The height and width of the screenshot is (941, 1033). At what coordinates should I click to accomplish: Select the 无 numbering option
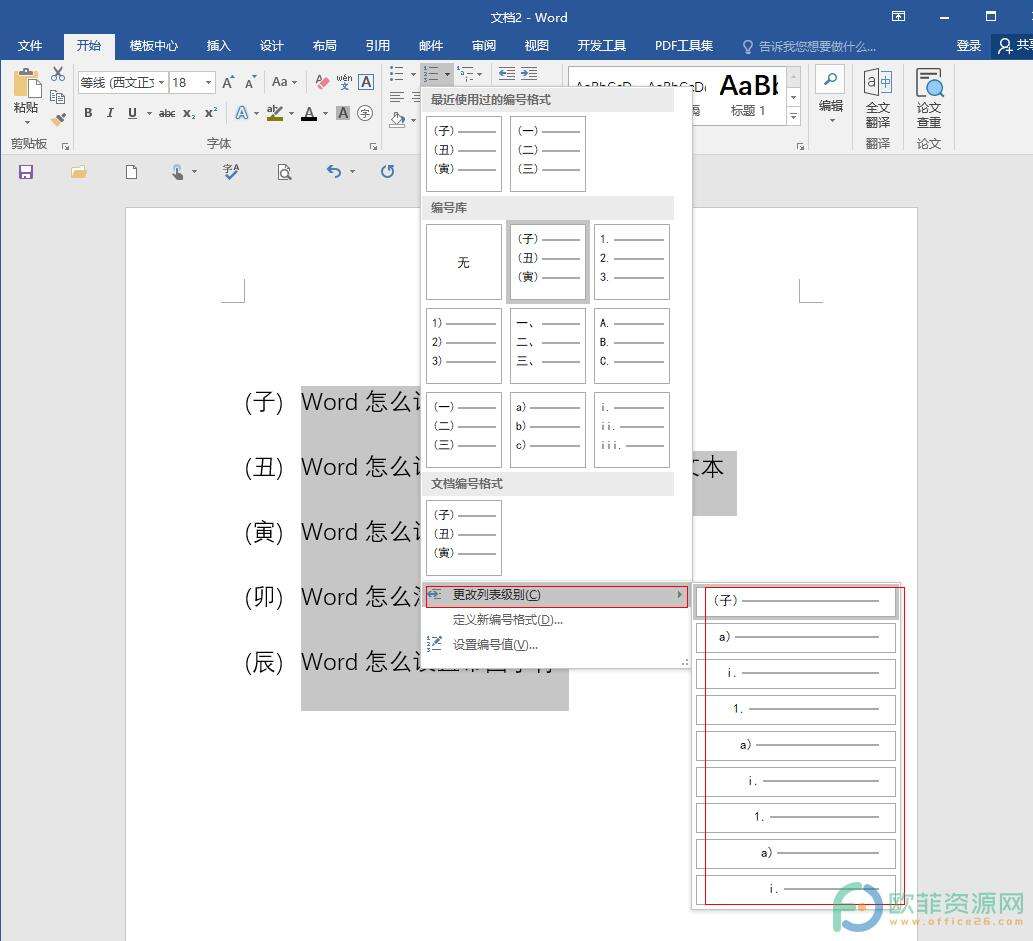pyautogui.click(x=464, y=262)
